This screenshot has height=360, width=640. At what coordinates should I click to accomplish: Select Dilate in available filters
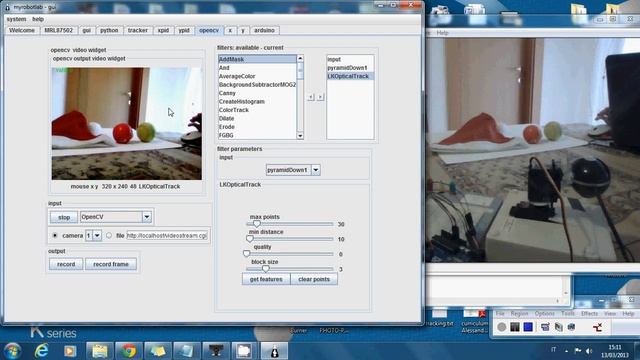point(258,118)
